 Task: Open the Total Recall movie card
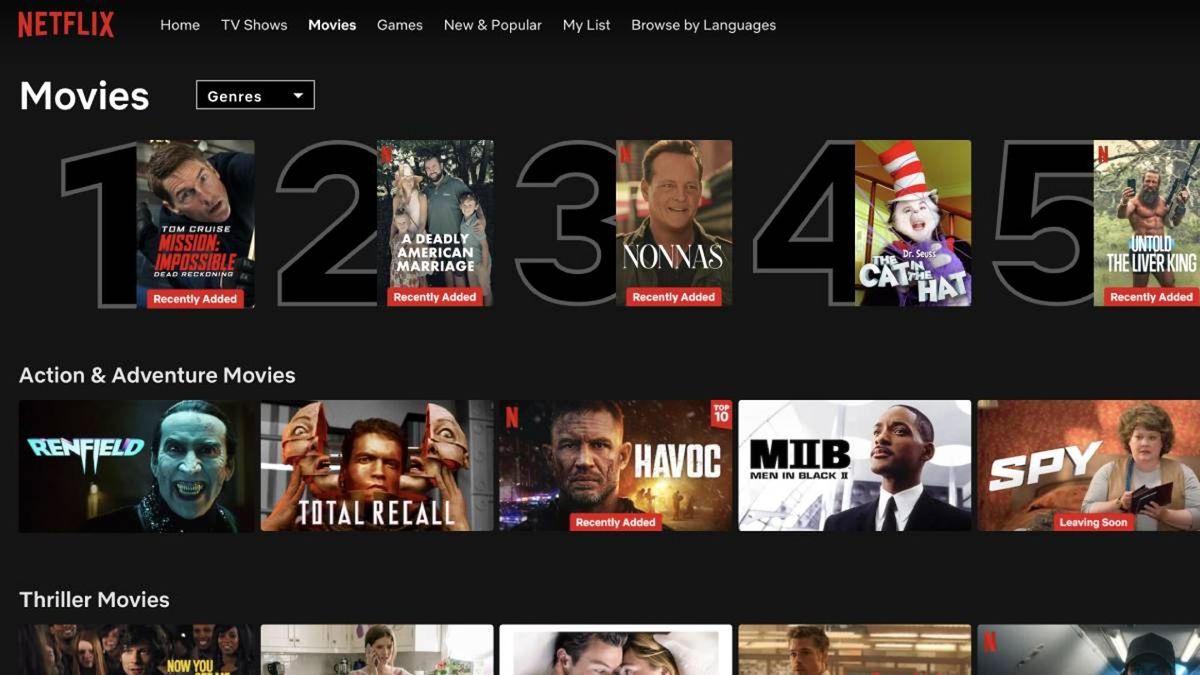(x=377, y=466)
